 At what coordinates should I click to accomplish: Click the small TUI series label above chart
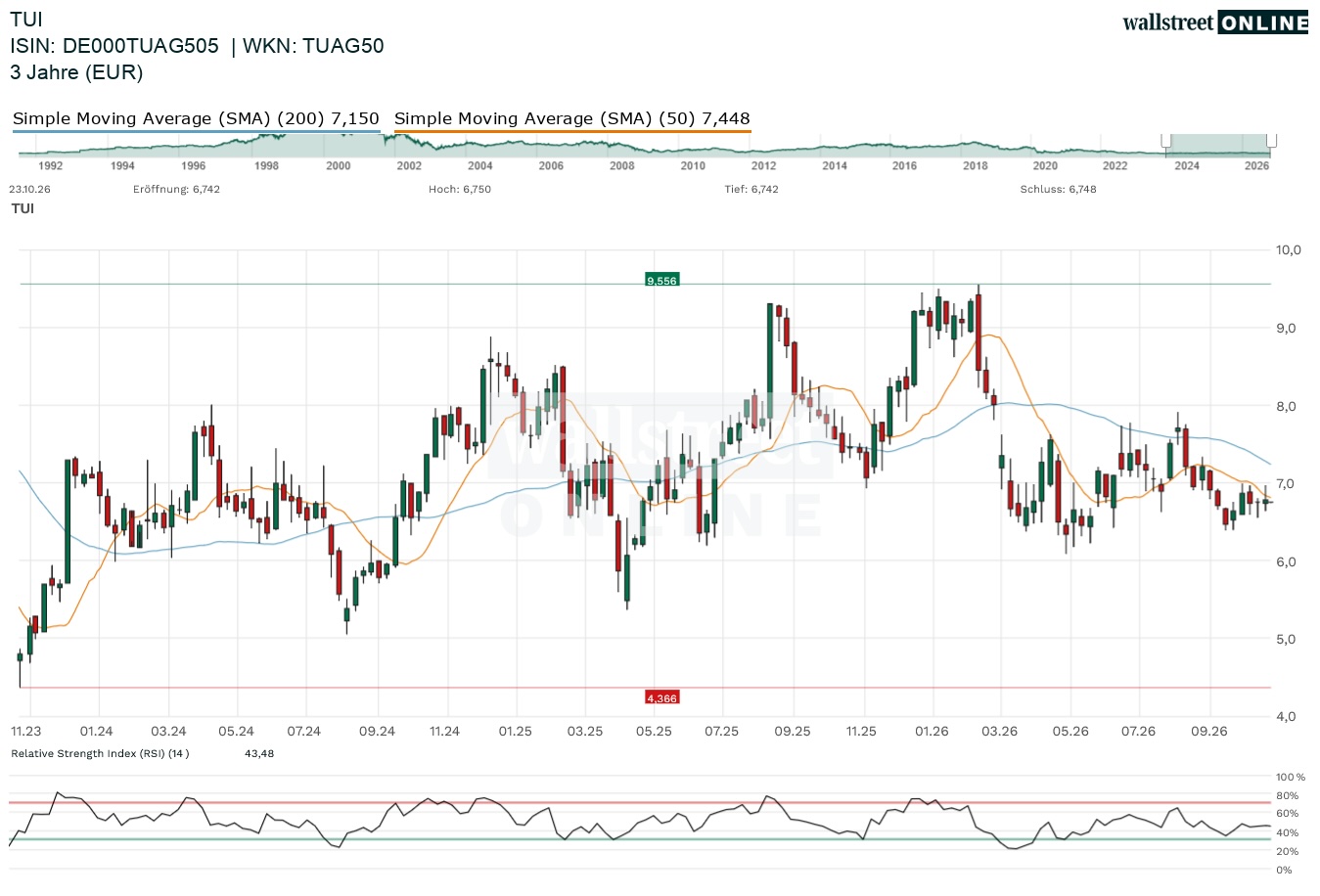pos(23,208)
